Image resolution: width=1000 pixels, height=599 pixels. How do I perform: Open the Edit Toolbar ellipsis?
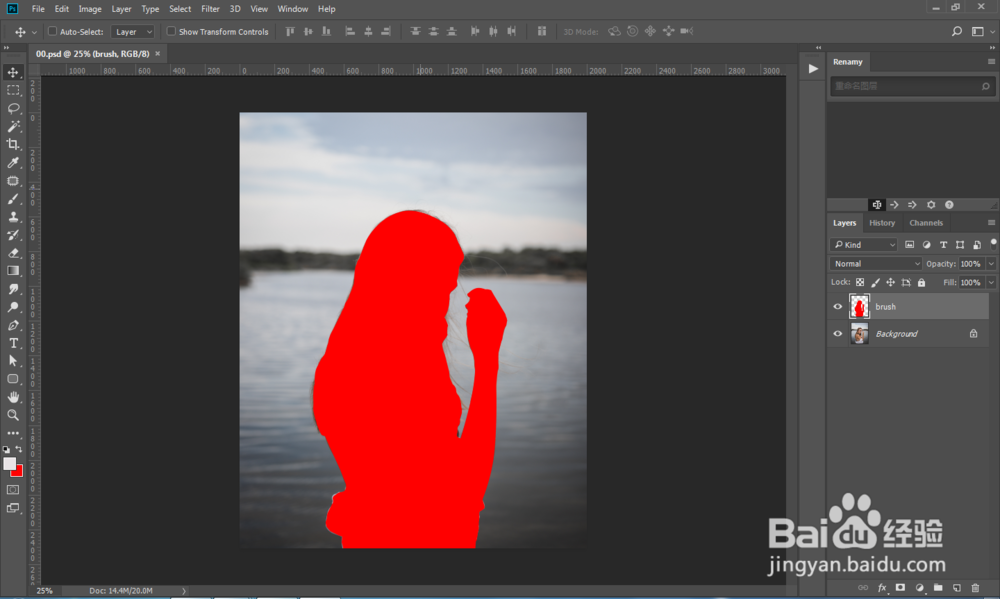tap(13, 433)
